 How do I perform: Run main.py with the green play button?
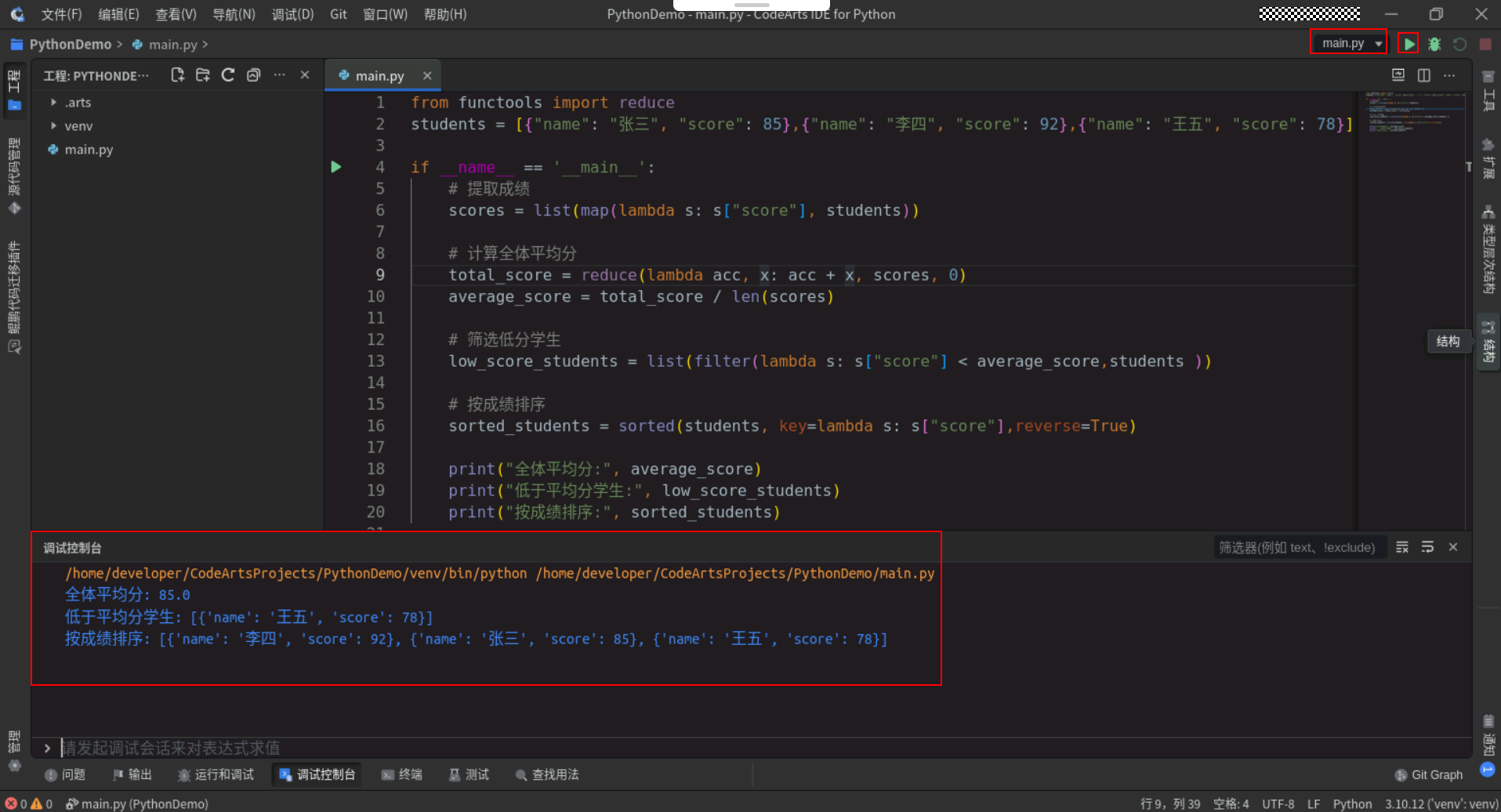pos(1409,44)
